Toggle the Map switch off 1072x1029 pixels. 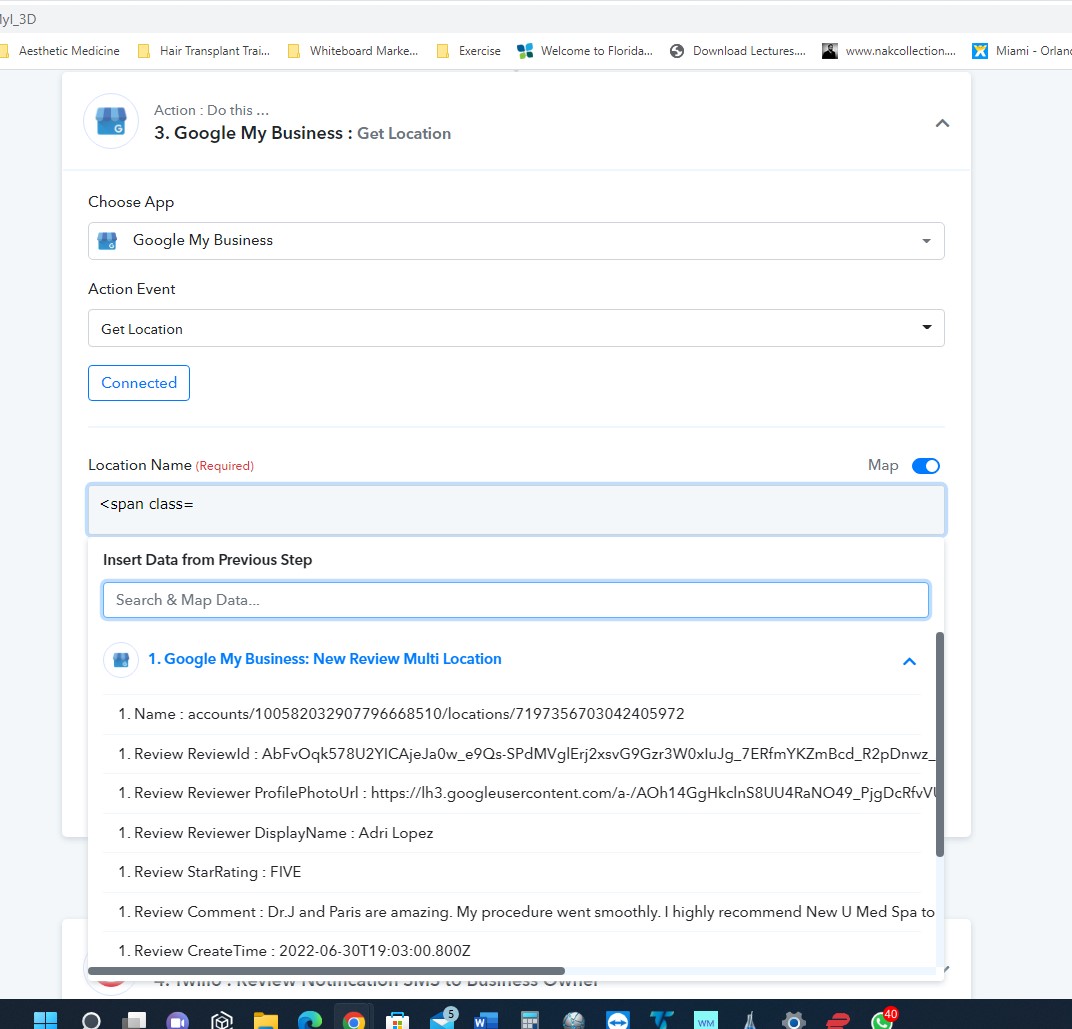[x=926, y=466]
